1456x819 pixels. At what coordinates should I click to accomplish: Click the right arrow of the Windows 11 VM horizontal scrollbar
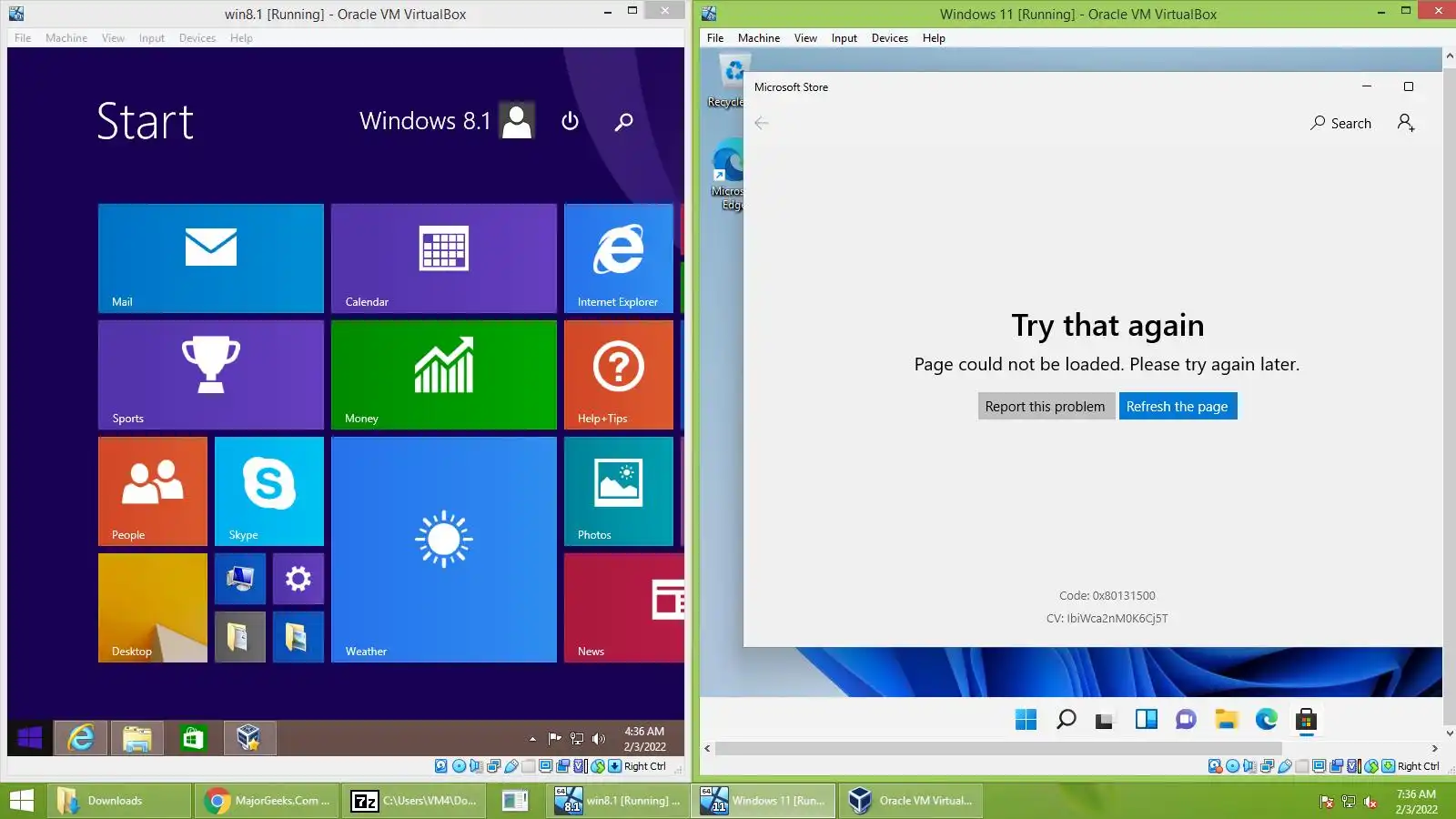pyautogui.click(x=1434, y=749)
